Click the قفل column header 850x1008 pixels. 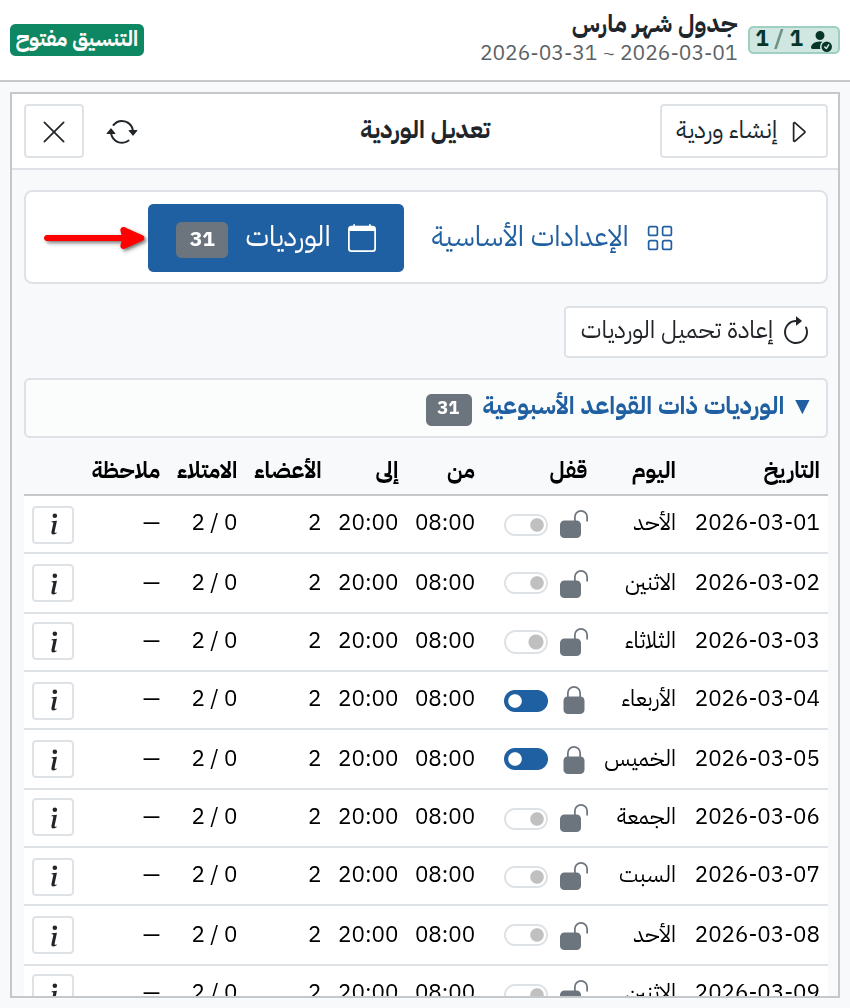(x=568, y=471)
